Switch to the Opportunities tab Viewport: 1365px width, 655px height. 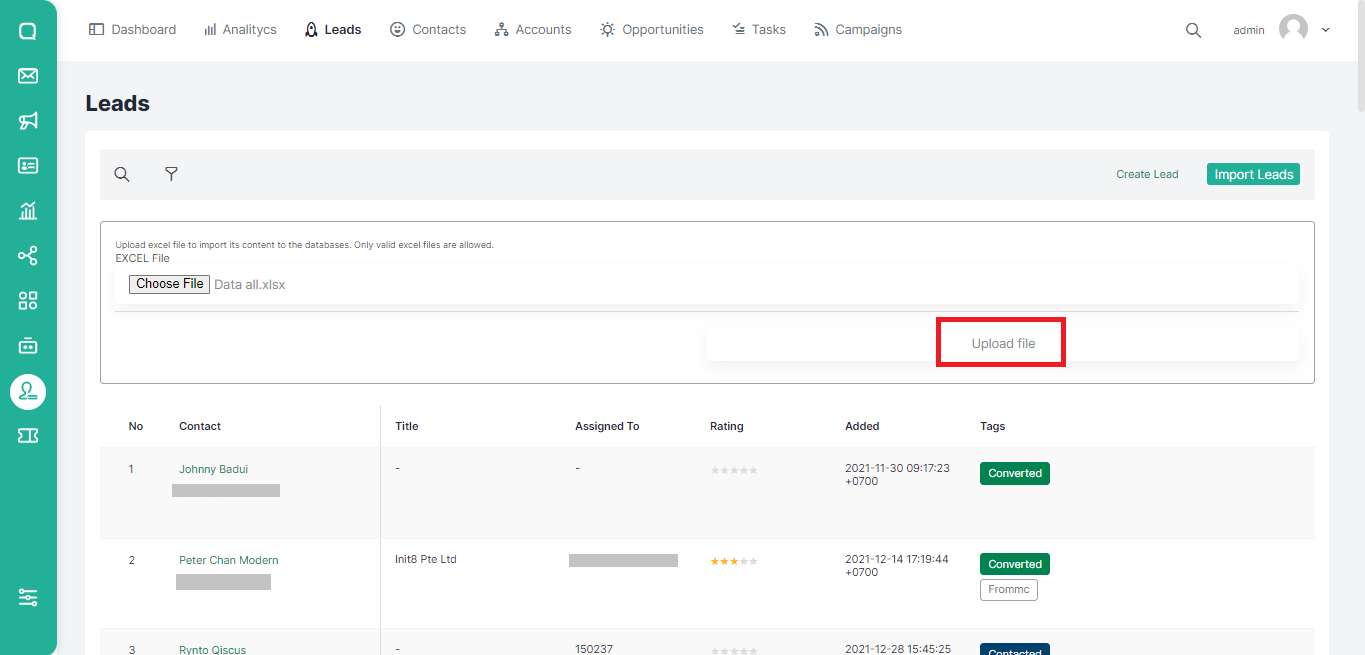point(652,30)
